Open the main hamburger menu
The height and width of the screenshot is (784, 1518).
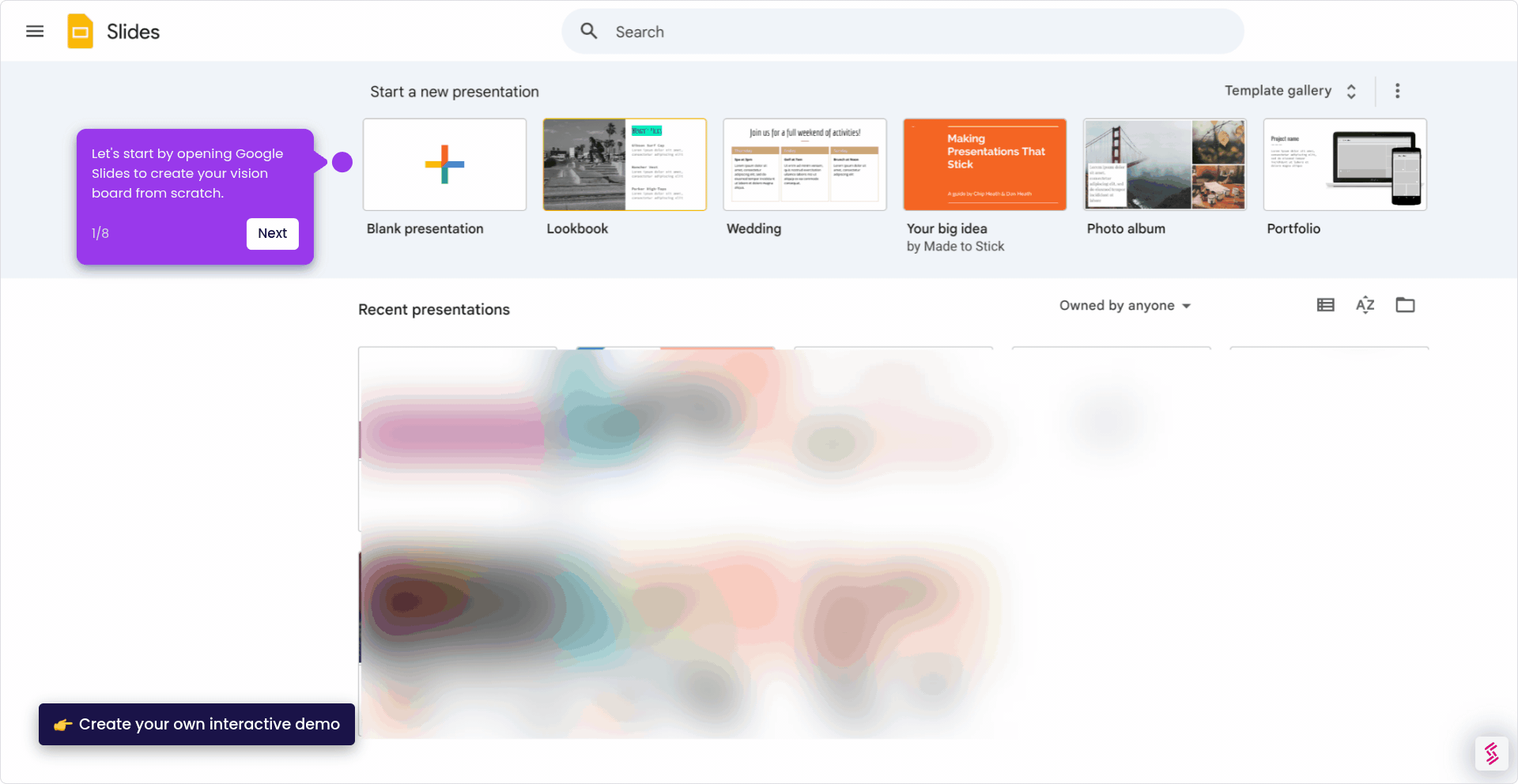[35, 32]
